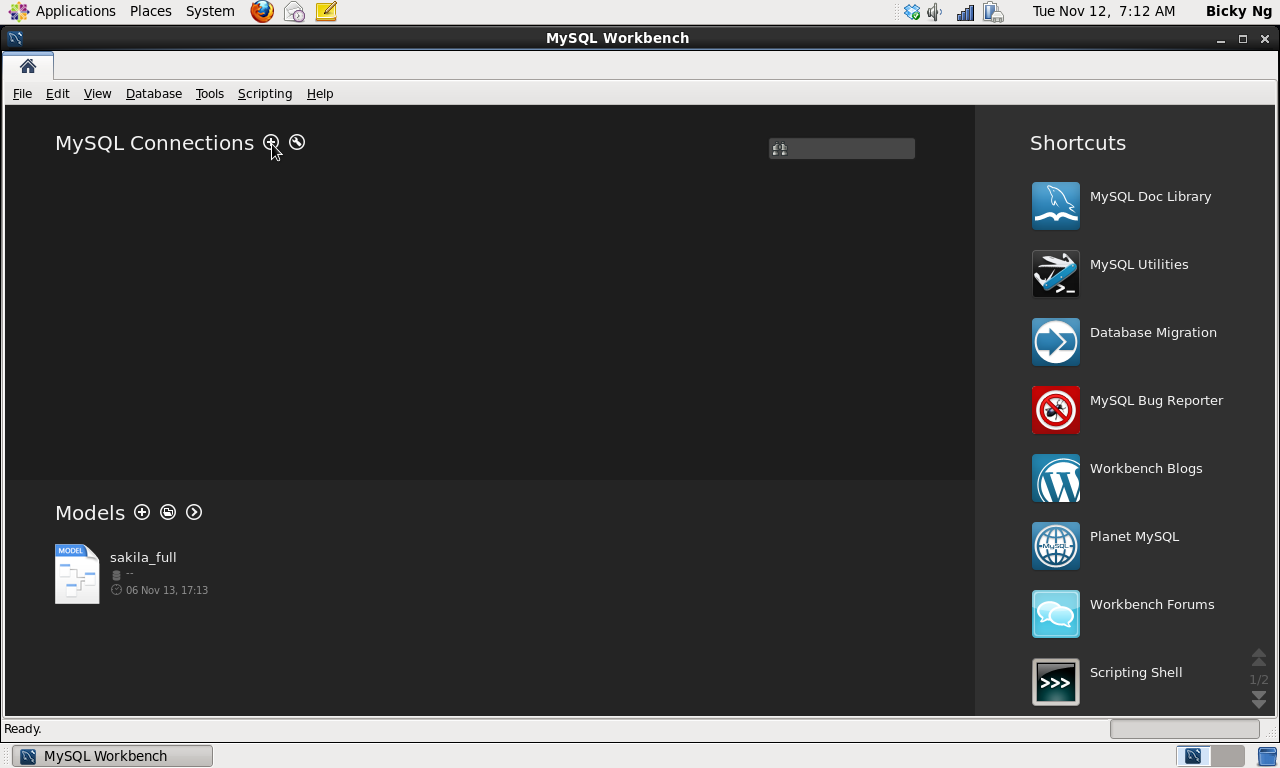Show the clock calendar Tue Nov 12

[x=1104, y=11]
